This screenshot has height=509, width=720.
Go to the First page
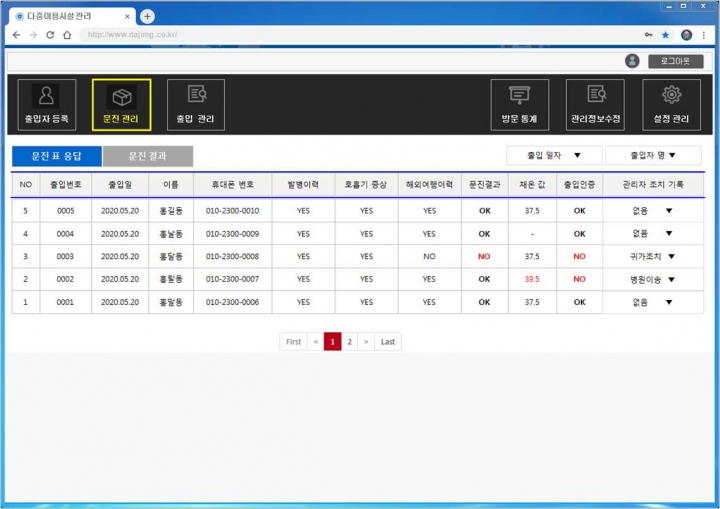tap(293, 342)
